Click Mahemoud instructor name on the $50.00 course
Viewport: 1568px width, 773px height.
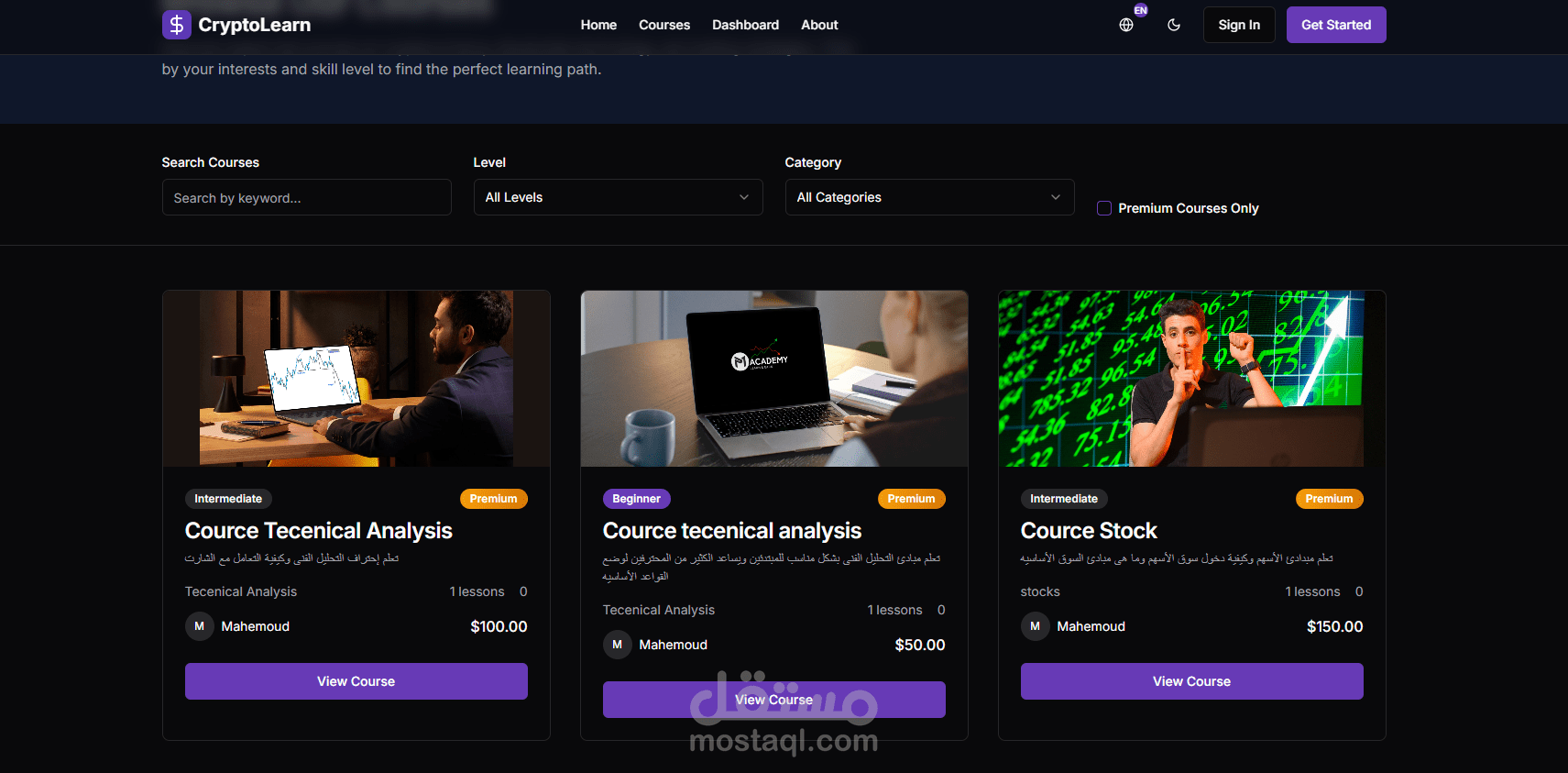coord(674,645)
